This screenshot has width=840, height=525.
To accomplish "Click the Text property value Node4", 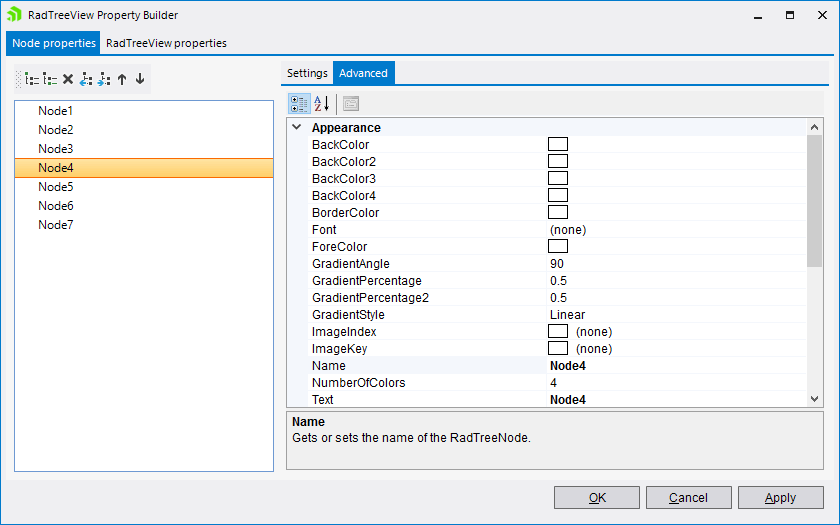I will (676, 400).
